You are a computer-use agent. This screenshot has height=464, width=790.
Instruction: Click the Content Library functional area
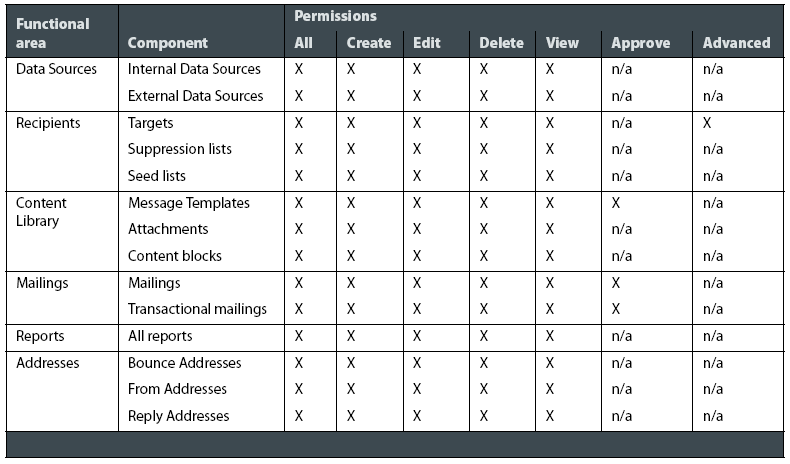pyautogui.click(x=41, y=212)
